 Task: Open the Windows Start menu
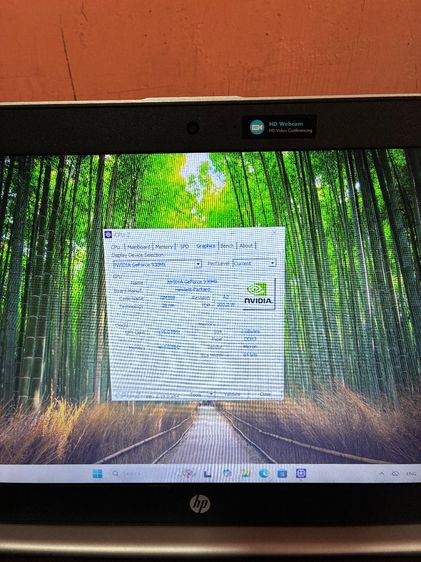[x=97, y=474]
